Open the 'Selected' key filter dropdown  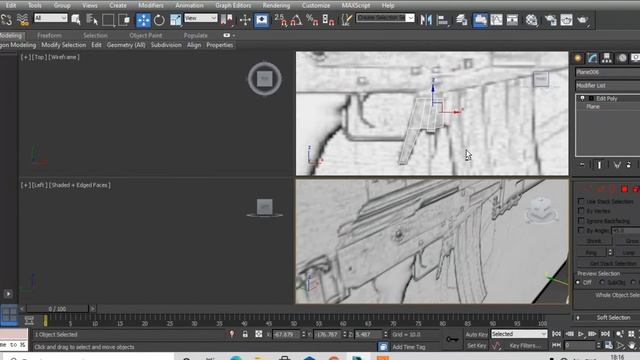(518, 334)
